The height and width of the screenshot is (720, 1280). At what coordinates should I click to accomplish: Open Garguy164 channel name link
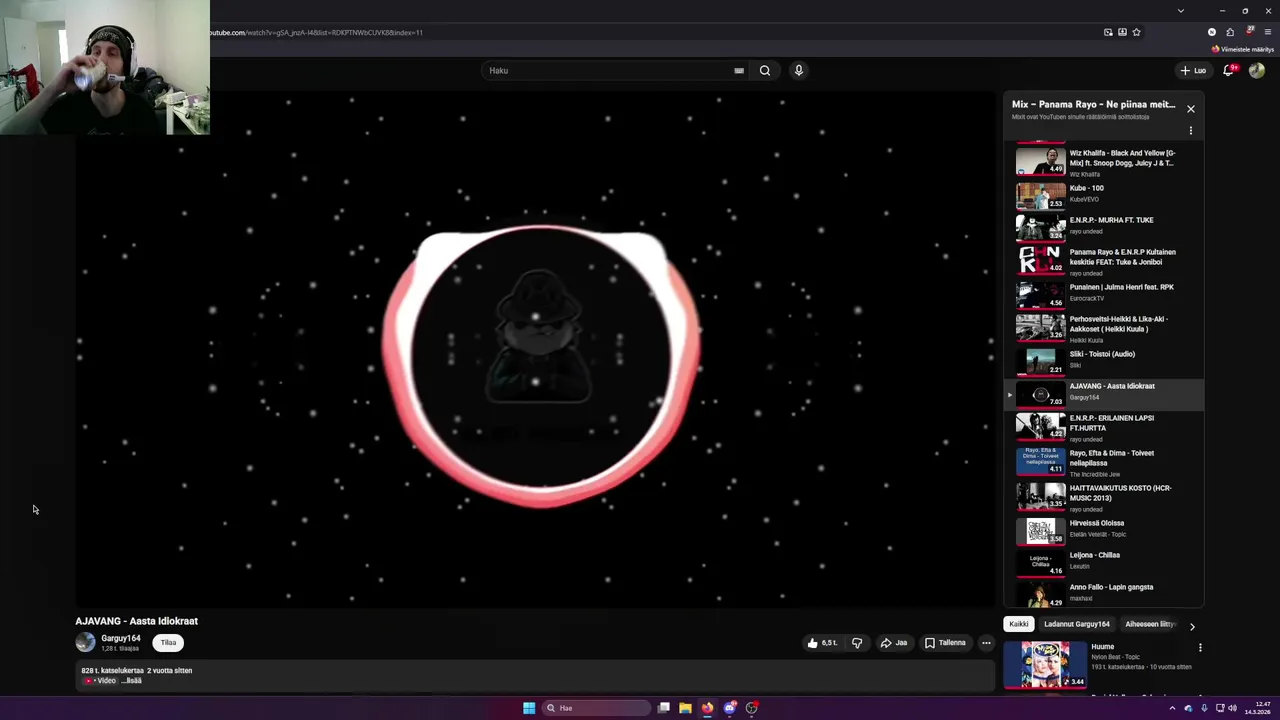(121, 638)
